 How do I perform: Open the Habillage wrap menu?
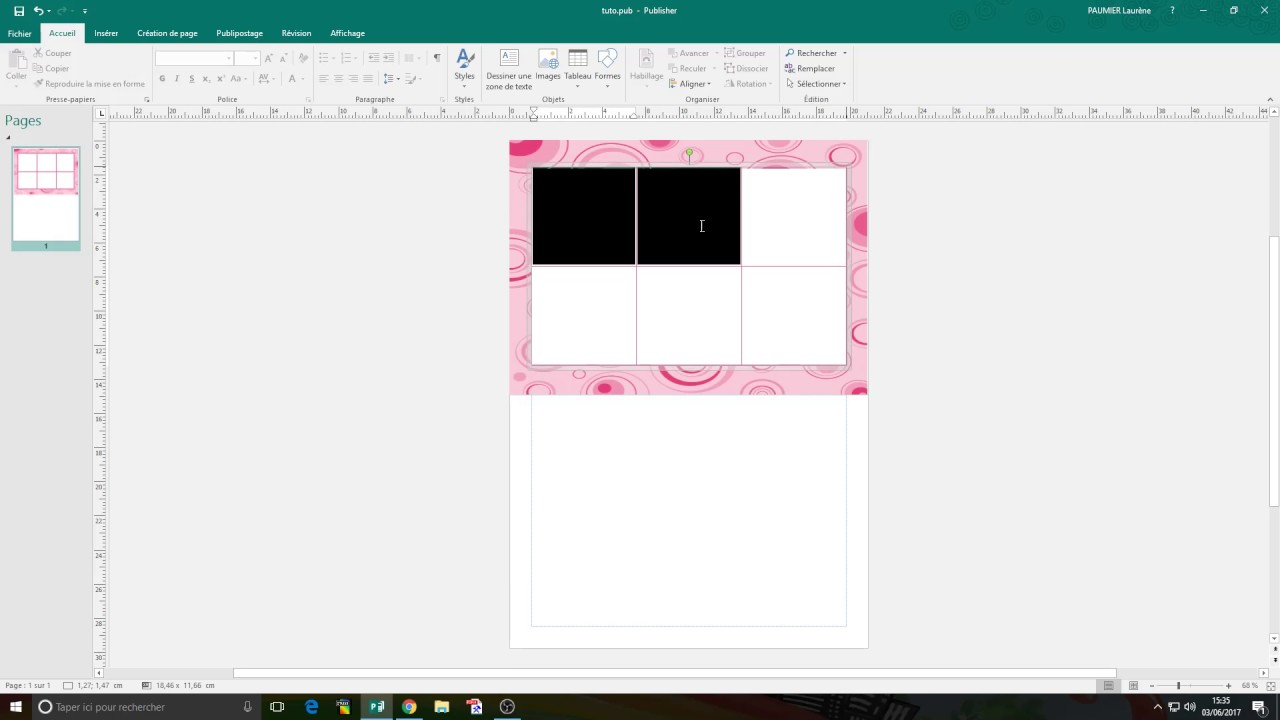[646, 69]
